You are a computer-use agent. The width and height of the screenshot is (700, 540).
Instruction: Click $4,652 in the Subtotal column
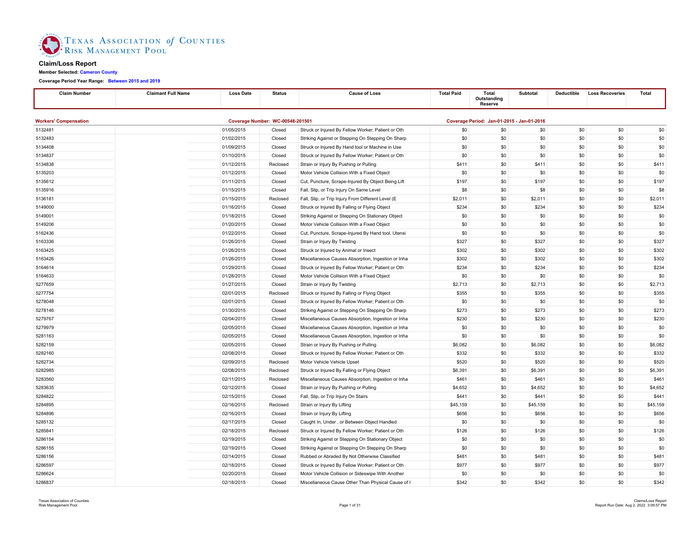click(538, 388)
